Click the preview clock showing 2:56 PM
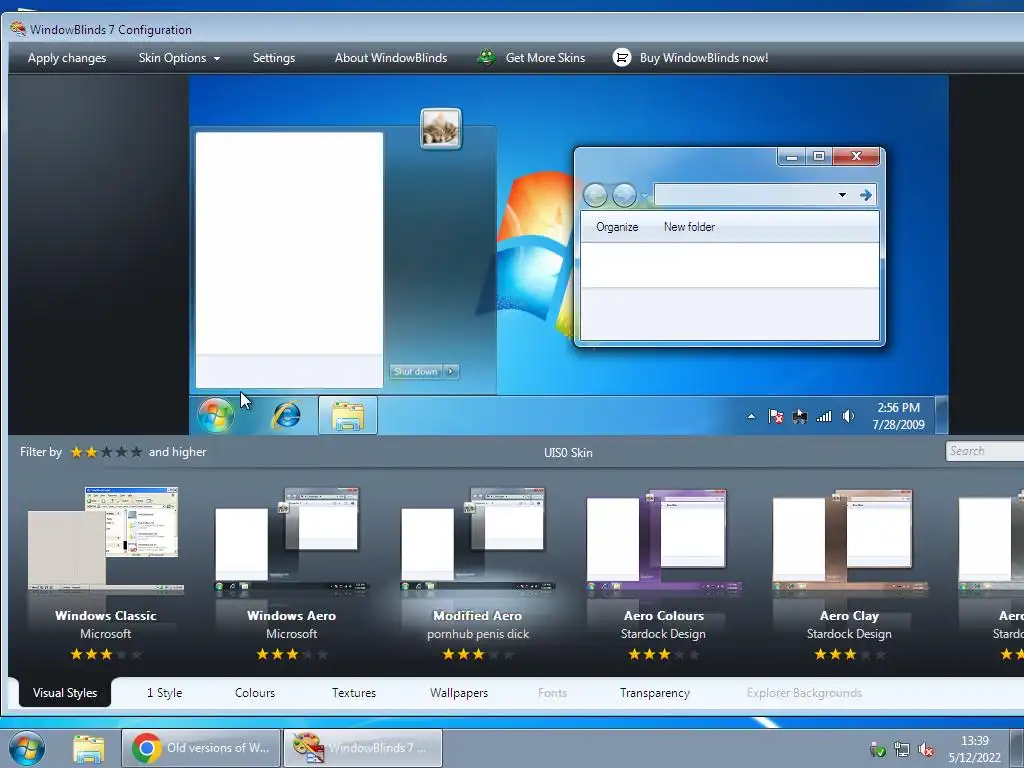 coord(899,415)
